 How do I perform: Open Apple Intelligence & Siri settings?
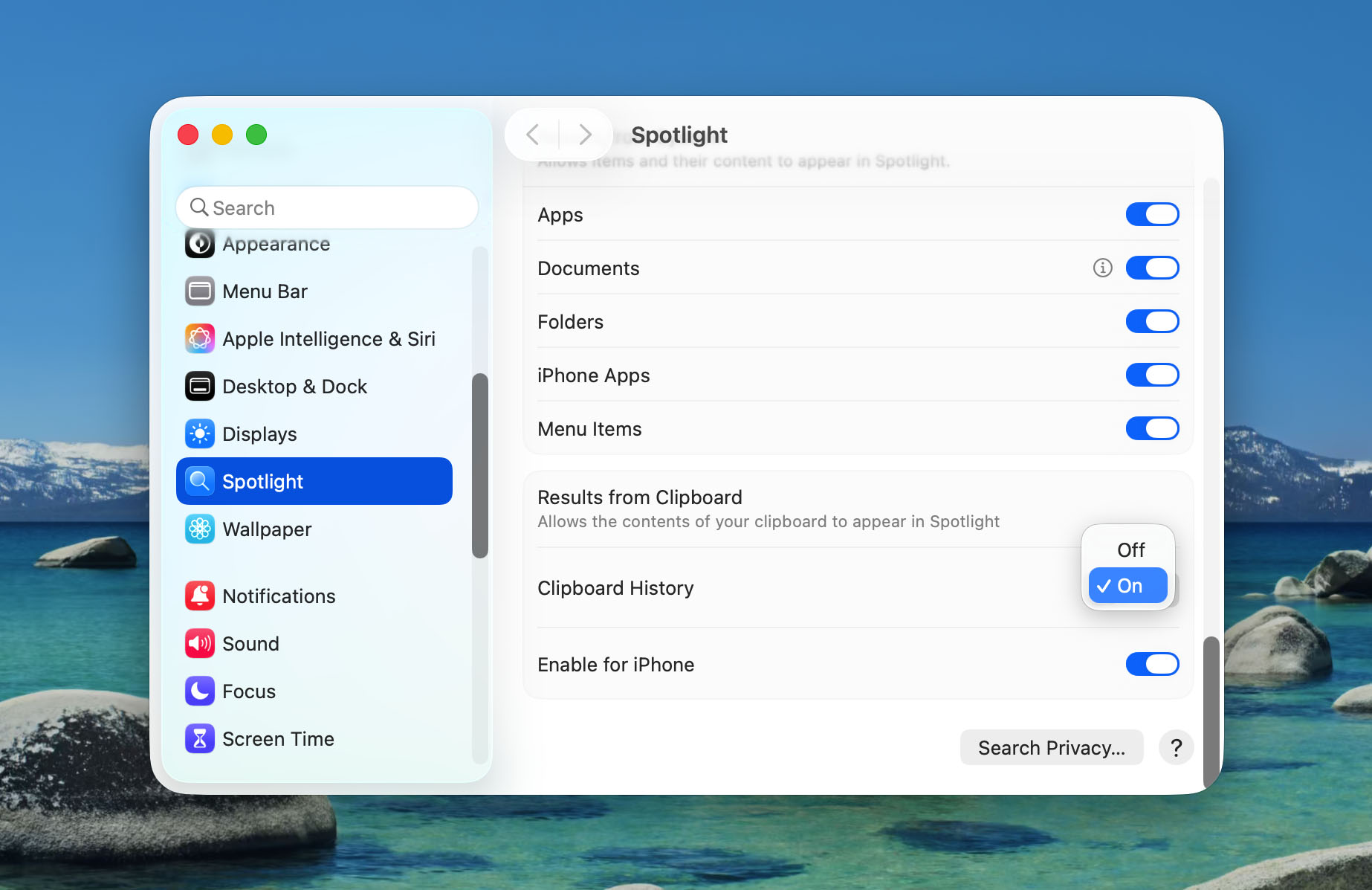point(314,338)
